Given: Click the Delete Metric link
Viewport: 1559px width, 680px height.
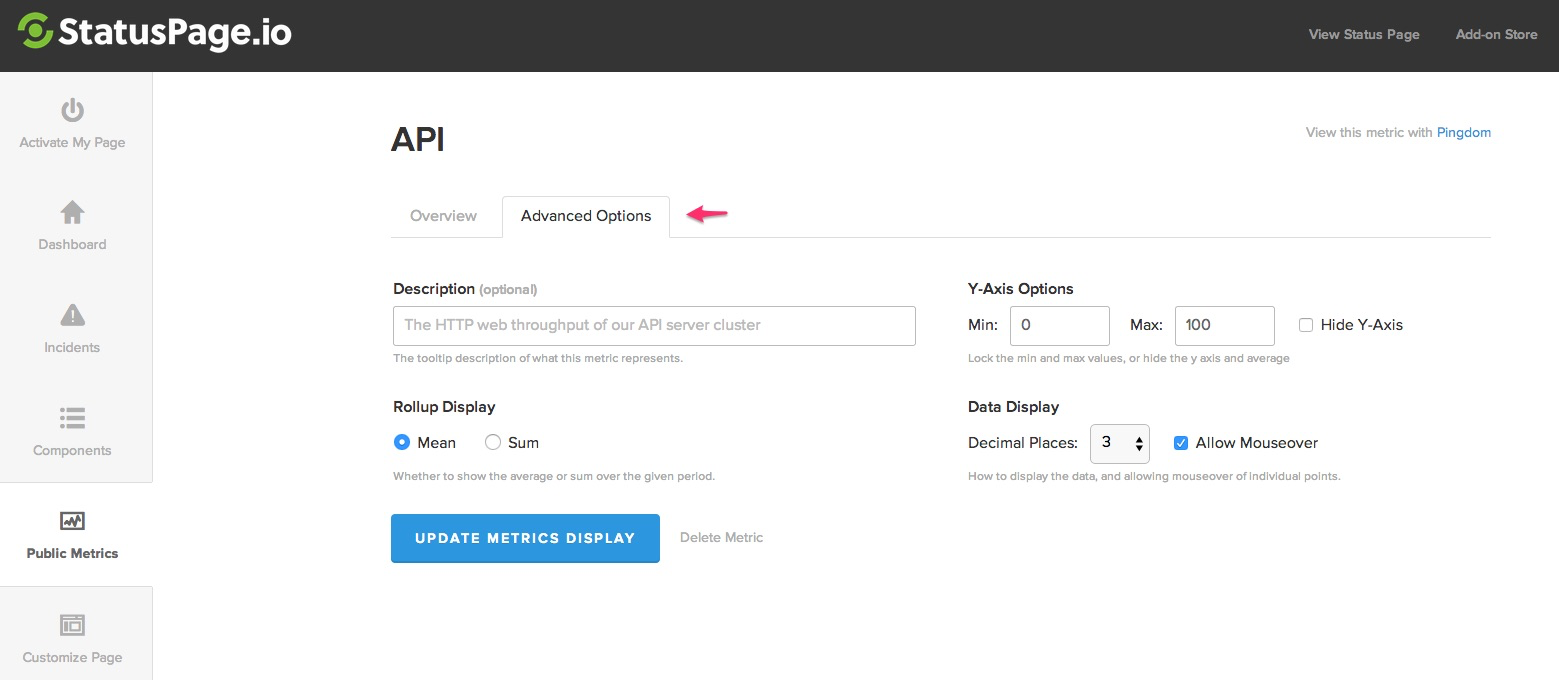Looking at the screenshot, I should coord(721,538).
